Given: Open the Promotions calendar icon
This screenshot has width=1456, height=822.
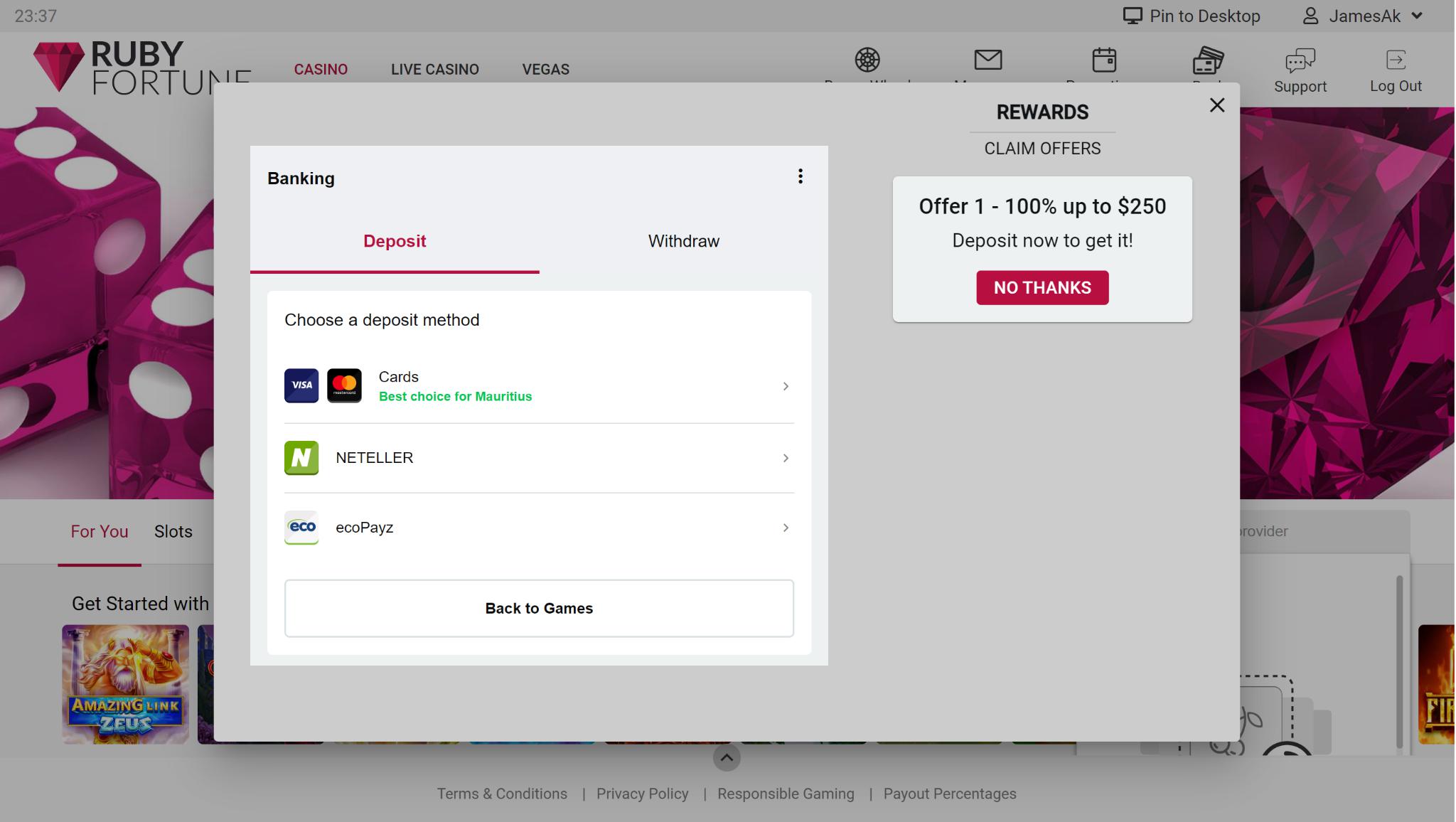Looking at the screenshot, I should click(x=1104, y=60).
